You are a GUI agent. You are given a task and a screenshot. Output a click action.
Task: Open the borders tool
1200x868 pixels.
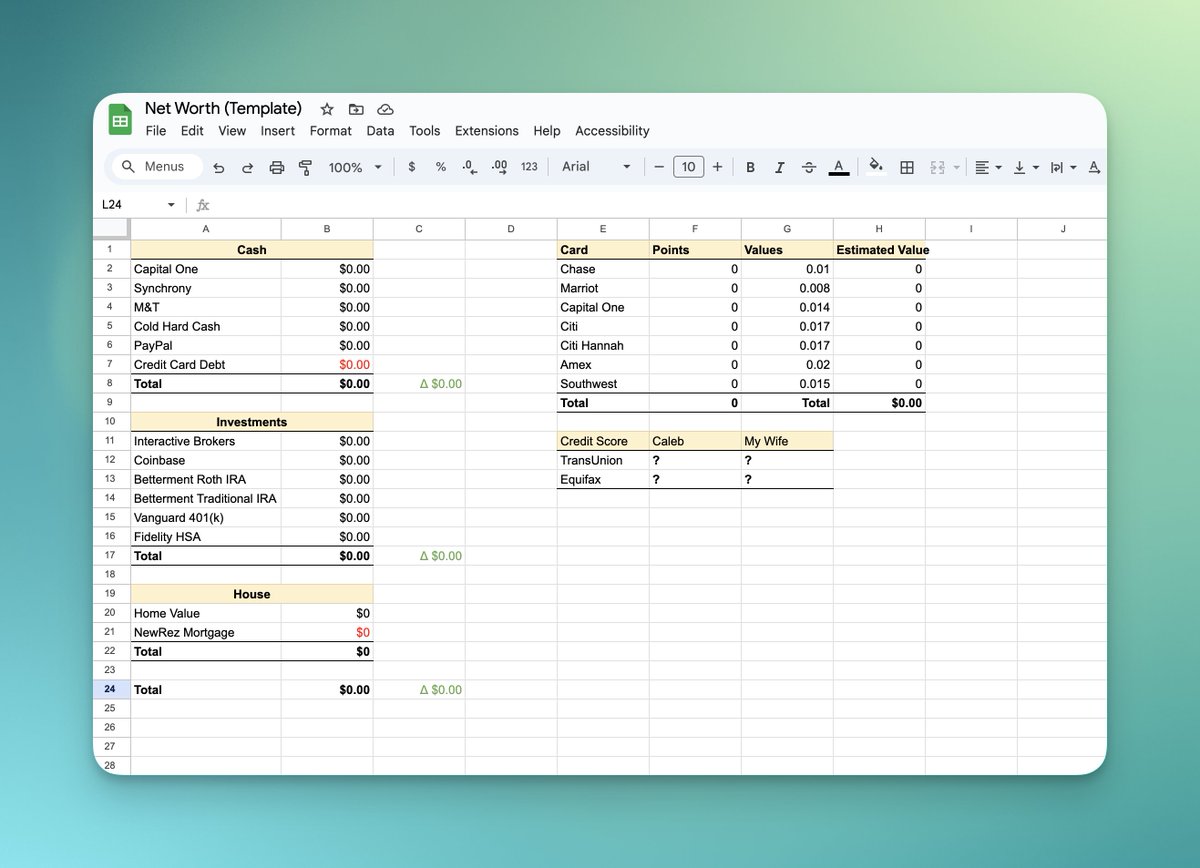907,168
